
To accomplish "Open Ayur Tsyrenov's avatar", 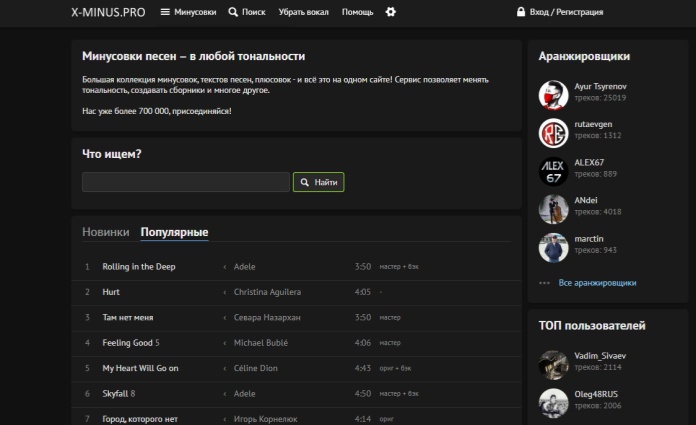I will pyautogui.click(x=553, y=94).
